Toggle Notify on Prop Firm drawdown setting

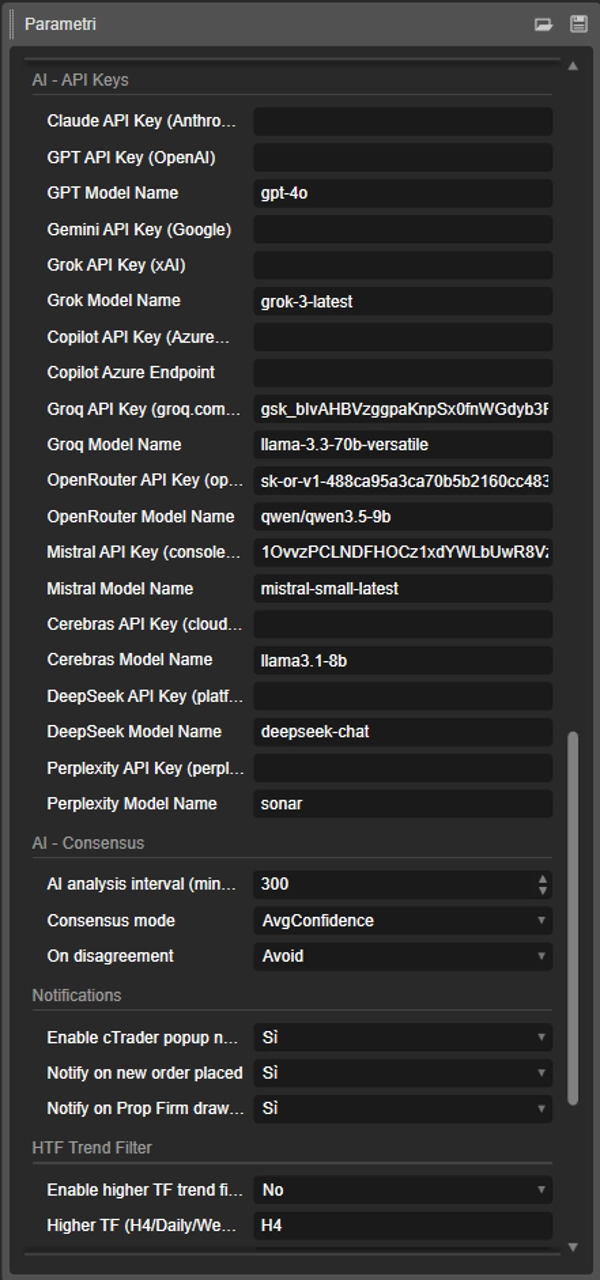tap(402, 1108)
